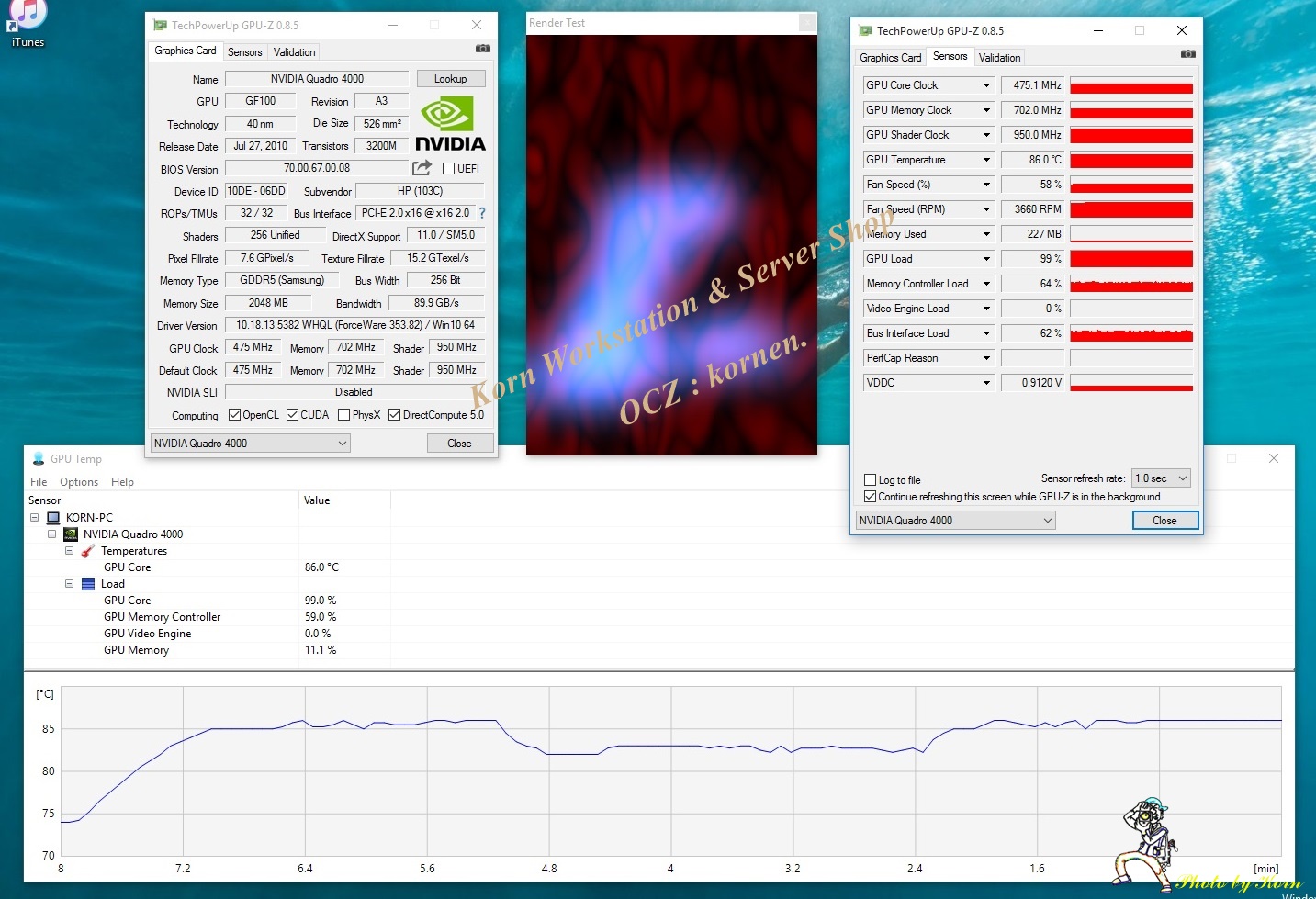
Task: Click the Render Test animation area
Action: point(671,245)
